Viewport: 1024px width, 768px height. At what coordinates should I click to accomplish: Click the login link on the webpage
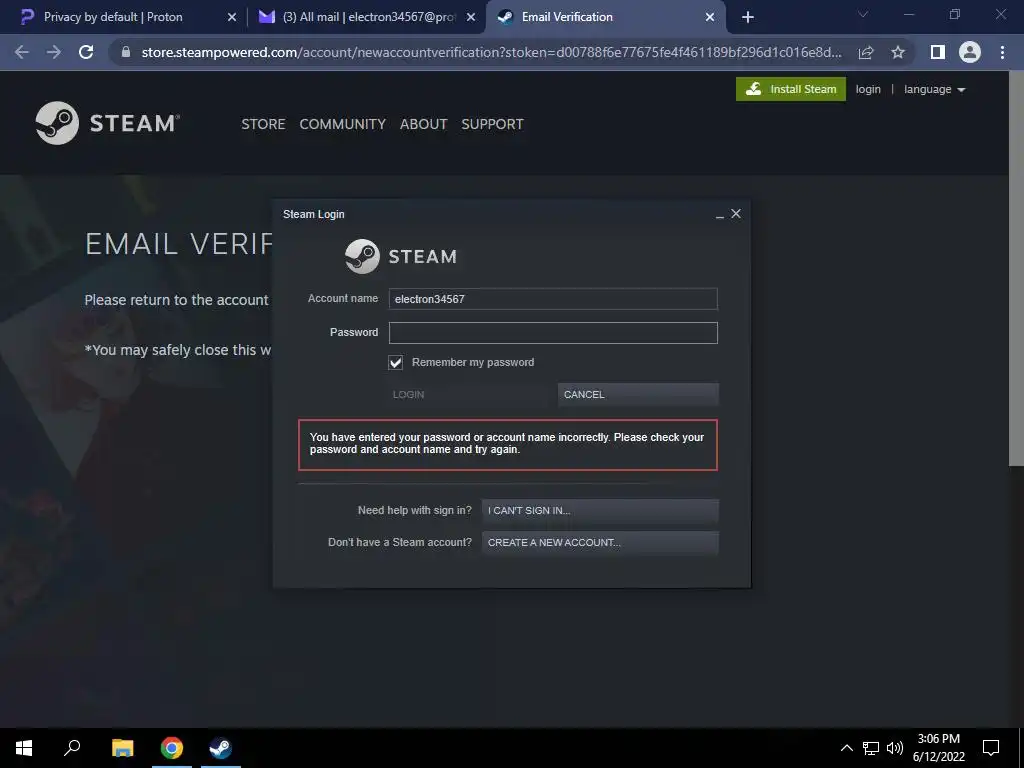(x=868, y=89)
